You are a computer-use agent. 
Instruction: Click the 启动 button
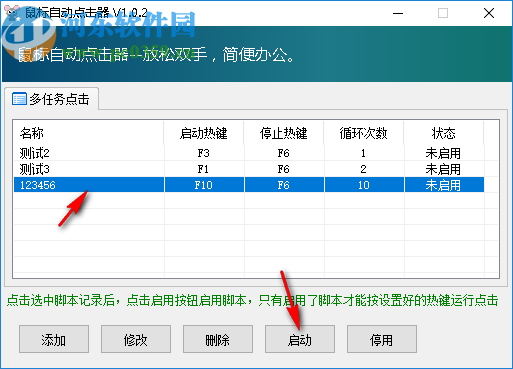[x=300, y=339]
